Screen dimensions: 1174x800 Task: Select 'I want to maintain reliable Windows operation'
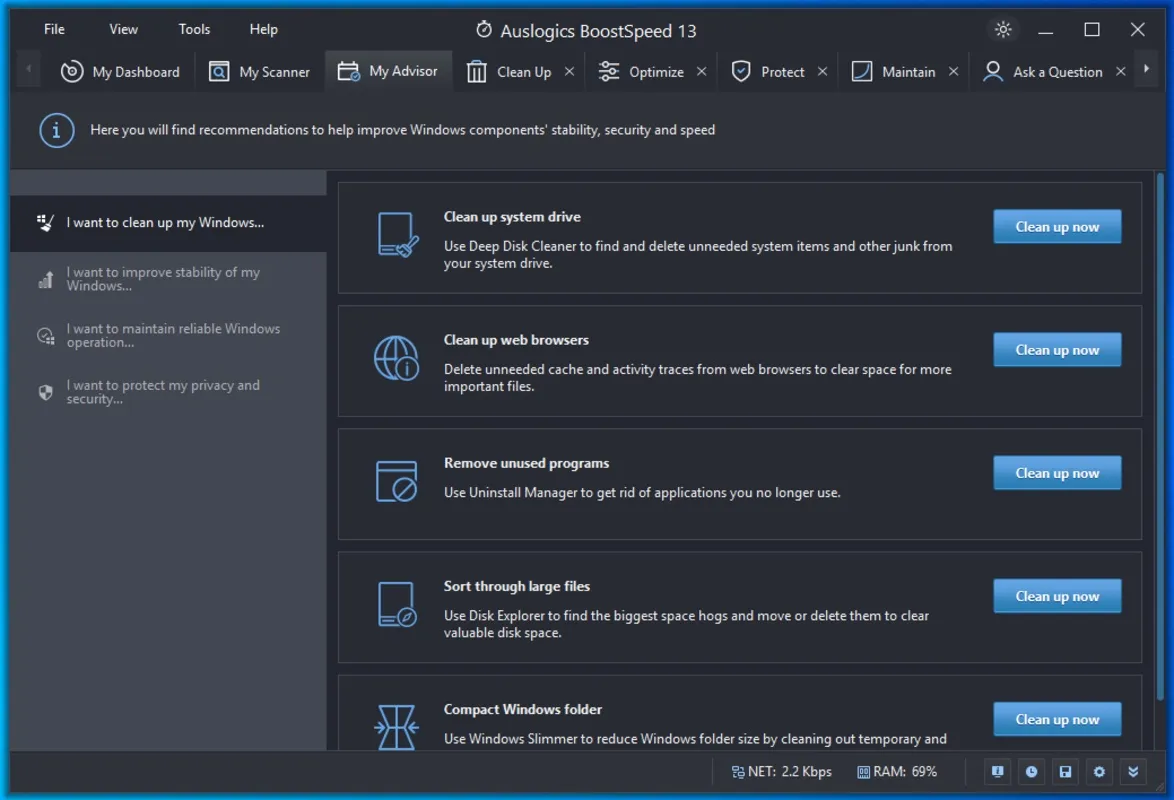[x=168, y=336]
